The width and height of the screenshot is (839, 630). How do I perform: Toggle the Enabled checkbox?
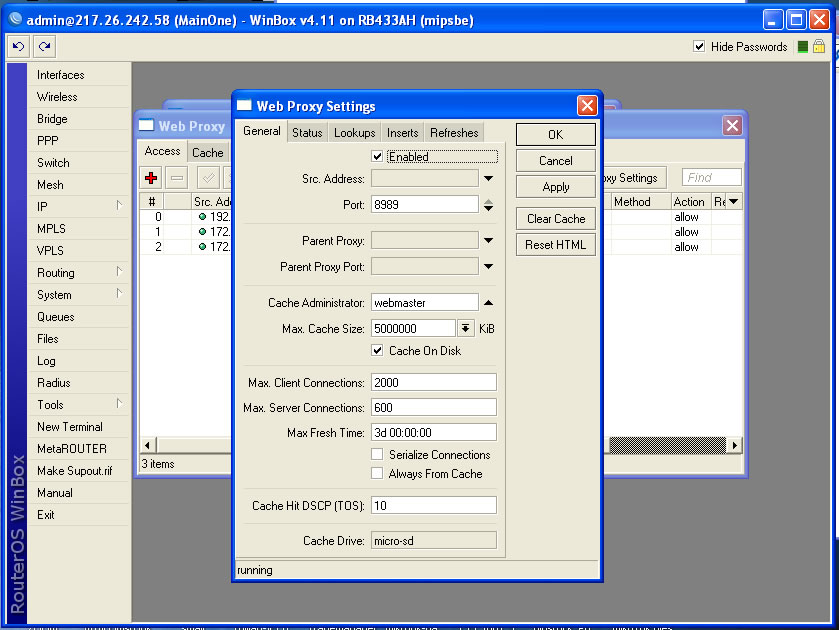point(377,156)
